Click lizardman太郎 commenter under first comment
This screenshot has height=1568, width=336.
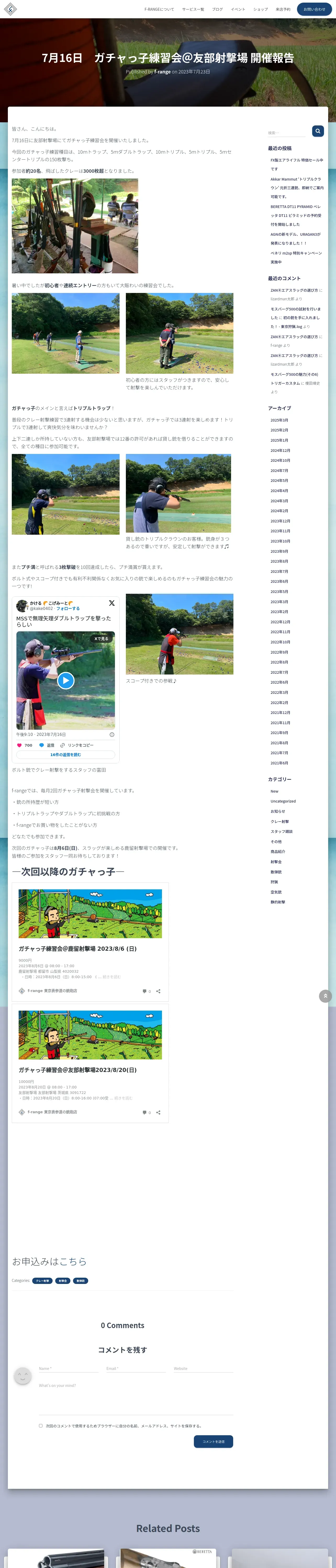[x=282, y=299]
